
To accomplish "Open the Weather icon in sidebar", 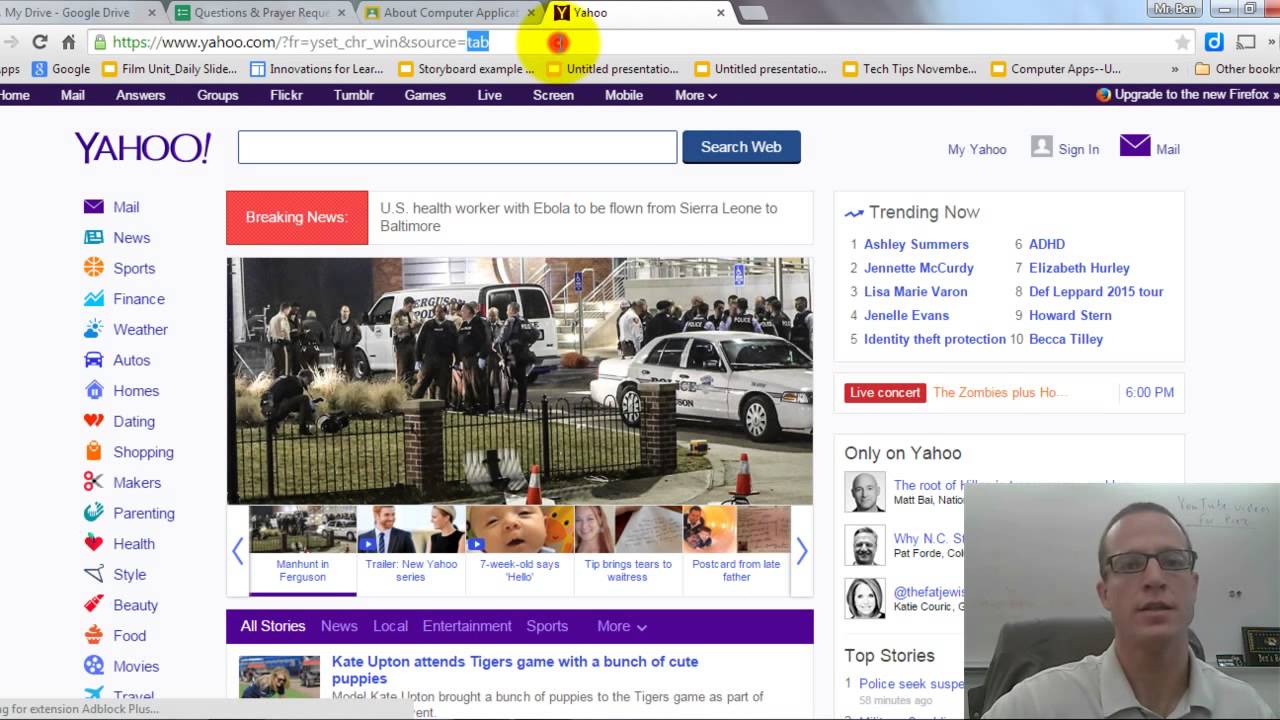I will point(94,329).
